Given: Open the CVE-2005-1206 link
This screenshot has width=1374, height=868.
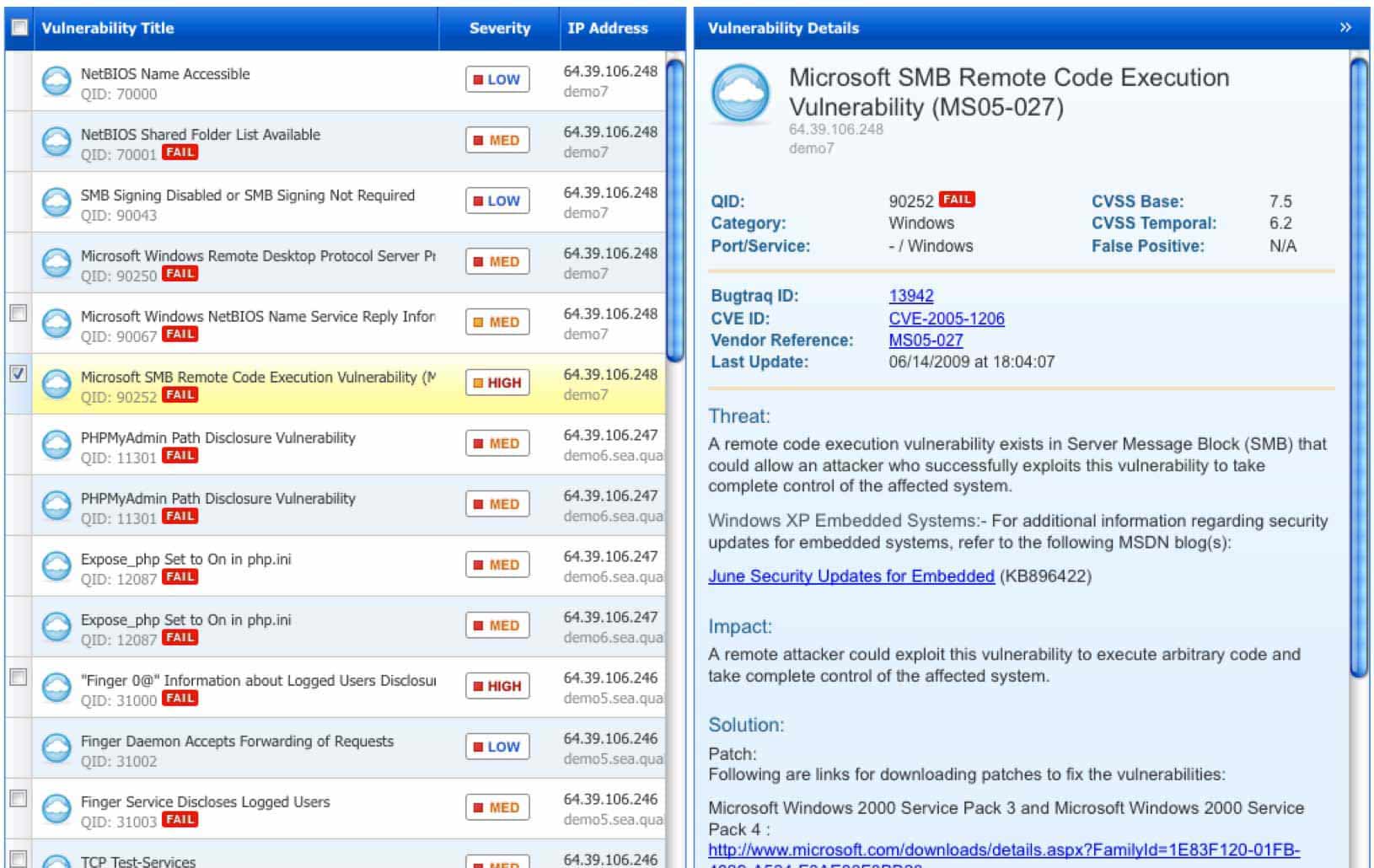Looking at the screenshot, I should tap(946, 319).
